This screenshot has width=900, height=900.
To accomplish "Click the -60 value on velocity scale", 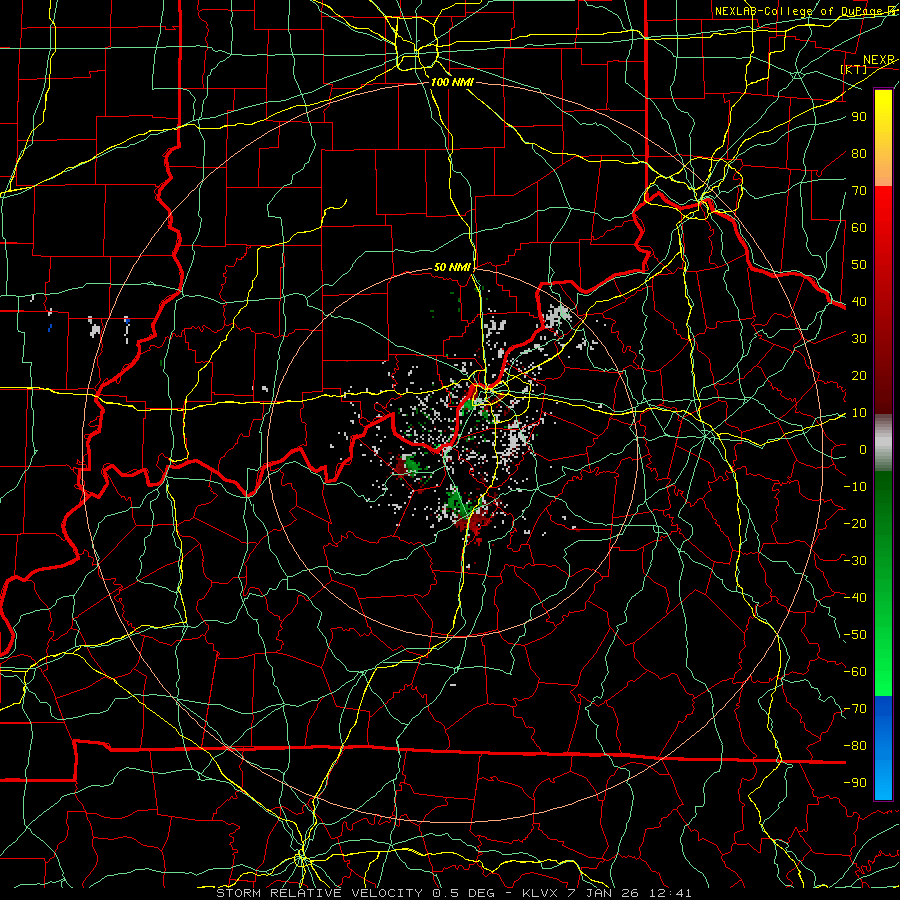I will click(855, 672).
